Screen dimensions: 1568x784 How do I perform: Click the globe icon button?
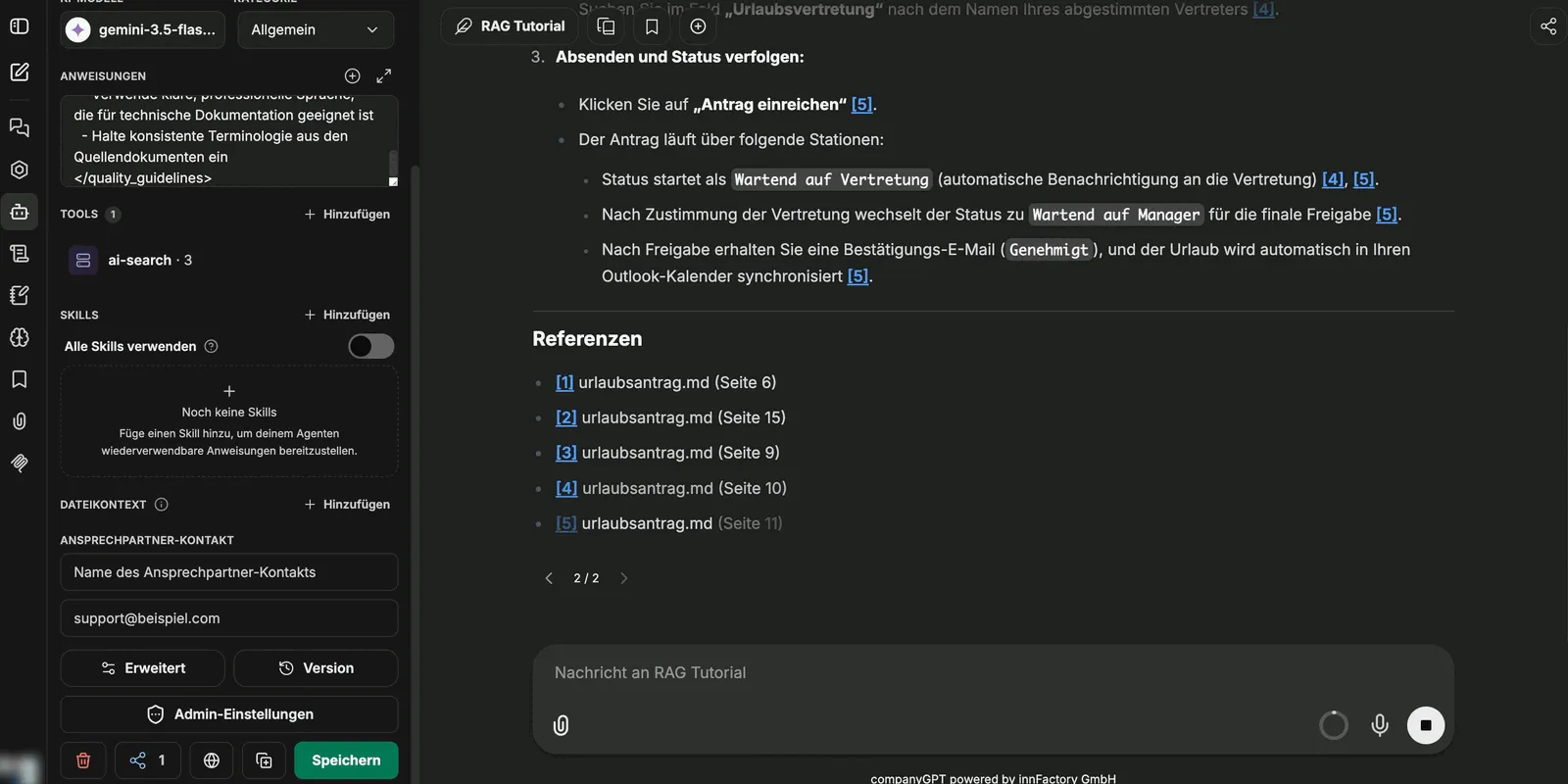click(212, 760)
